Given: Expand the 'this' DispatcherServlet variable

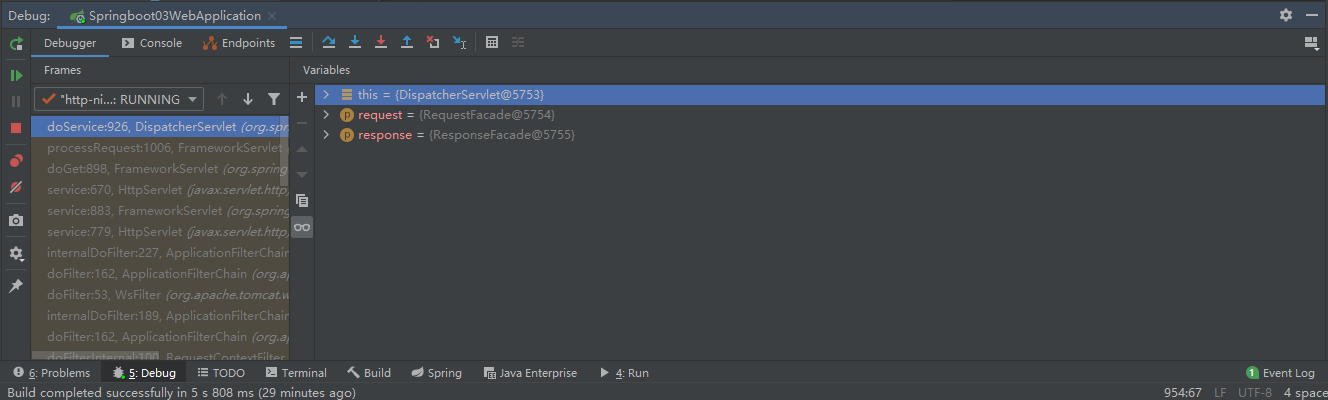Looking at the screenshot, I should click(x=325, y=94).
